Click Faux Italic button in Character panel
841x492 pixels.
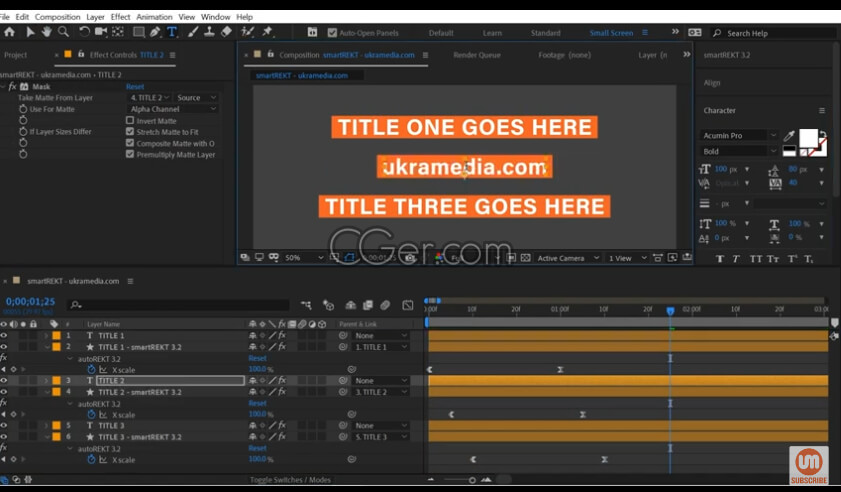pyautogui.click(x=736, y=259)
